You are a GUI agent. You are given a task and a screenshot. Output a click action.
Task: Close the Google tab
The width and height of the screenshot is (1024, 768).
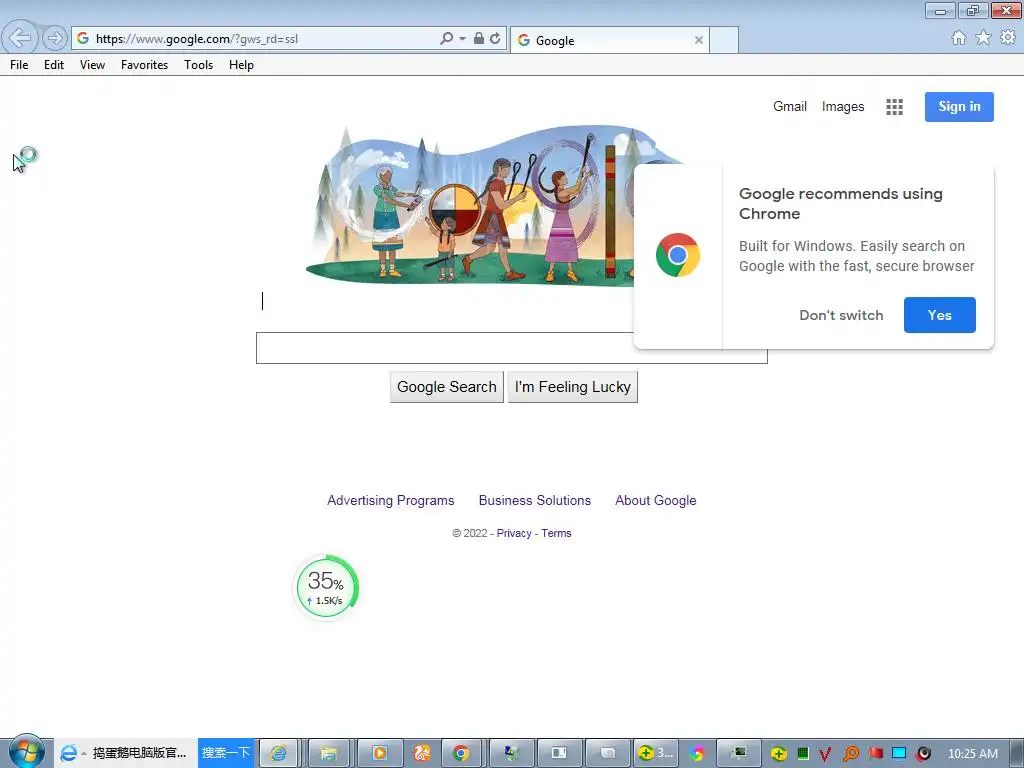coord(699,40)
